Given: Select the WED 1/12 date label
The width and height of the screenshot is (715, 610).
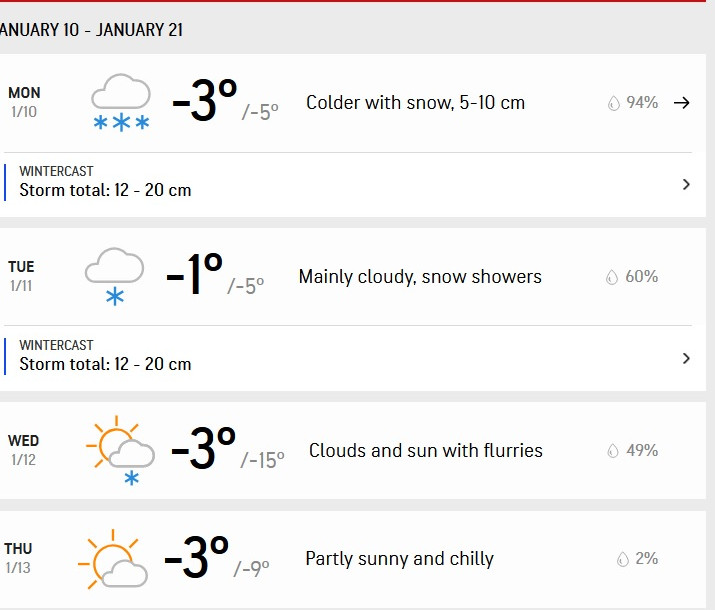Looking at the screenshot, I should coord(24,450).
